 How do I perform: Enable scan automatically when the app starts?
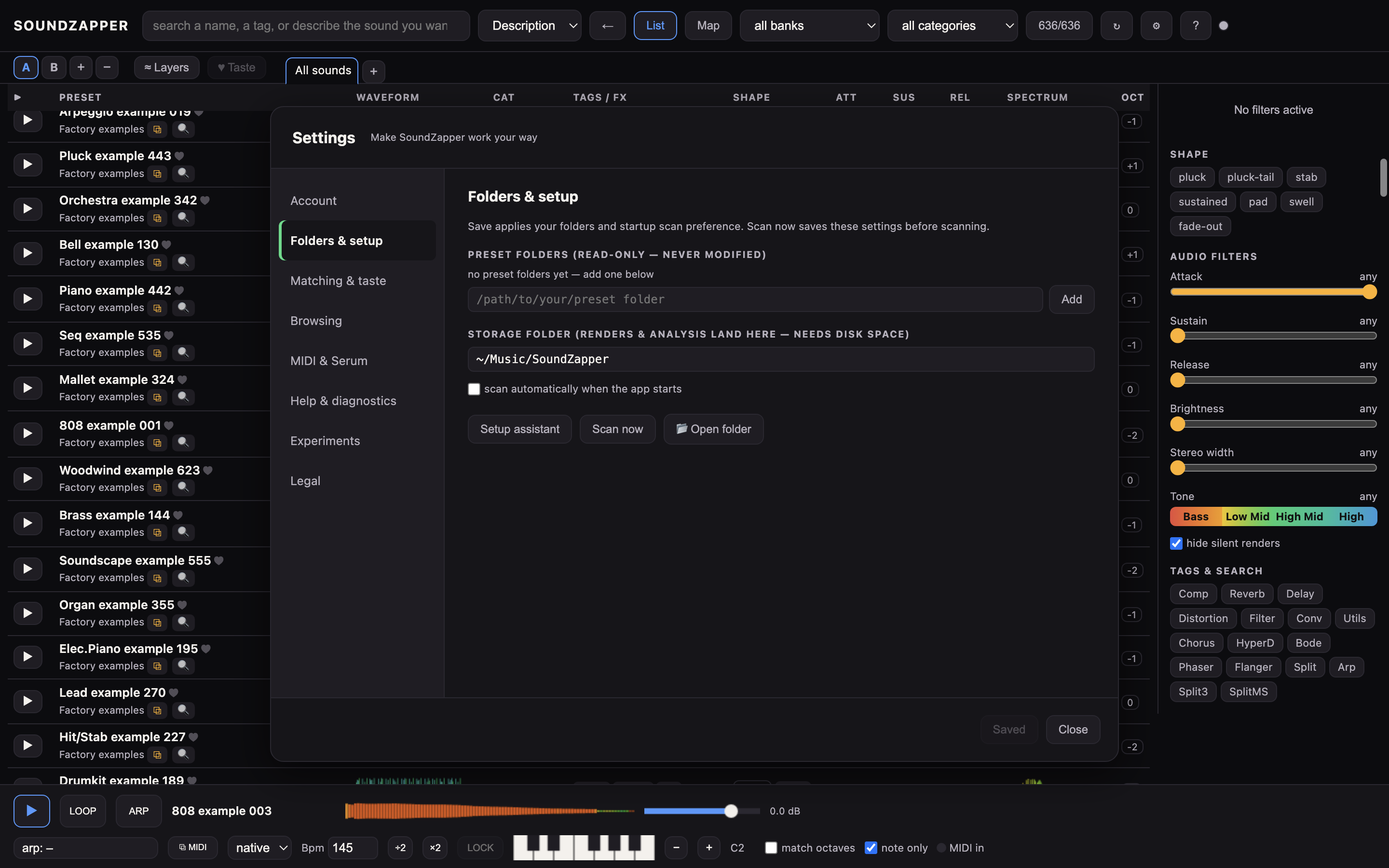[474, 389]
